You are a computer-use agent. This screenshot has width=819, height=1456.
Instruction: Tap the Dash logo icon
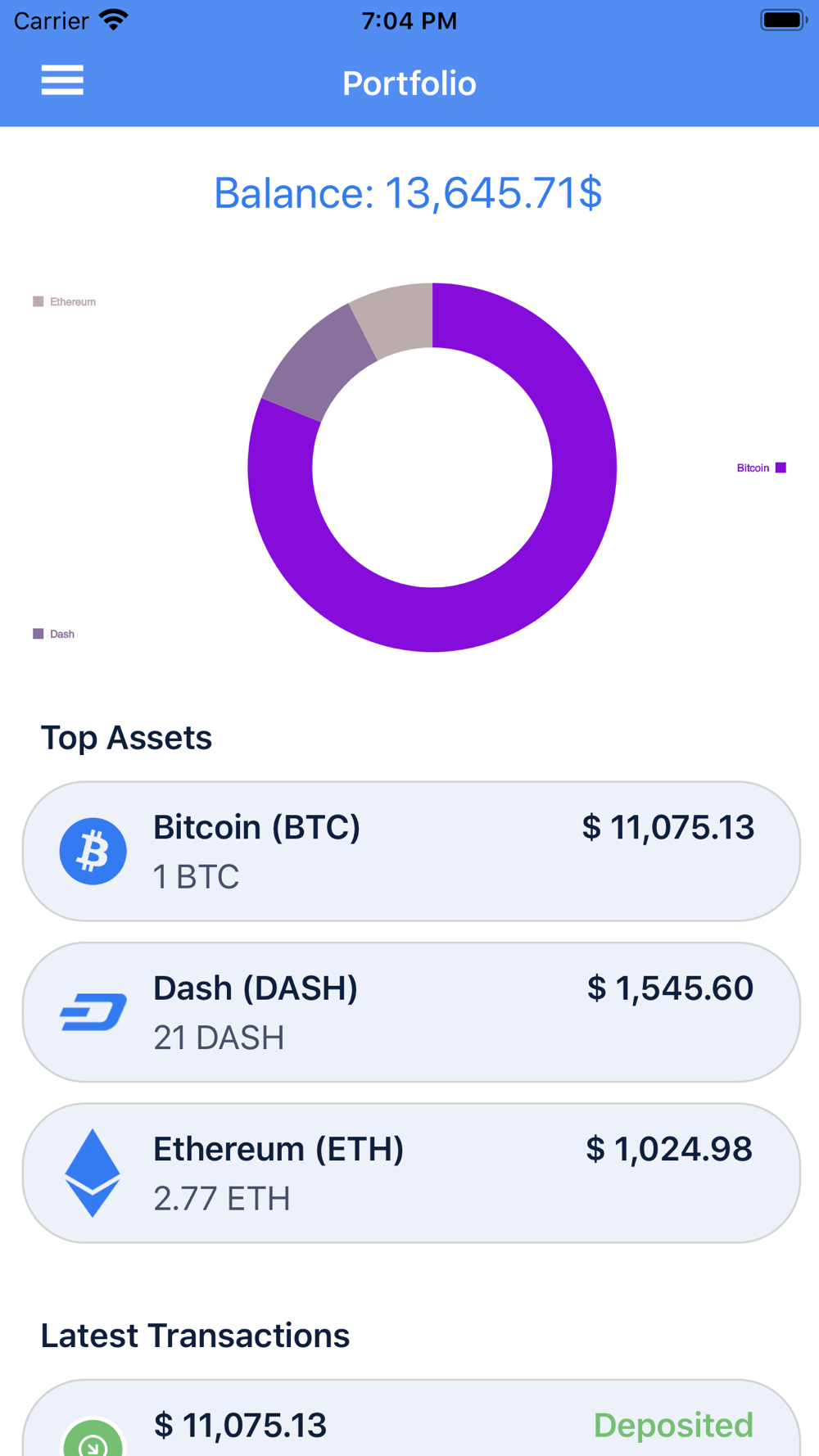(x=93, y=1012)
